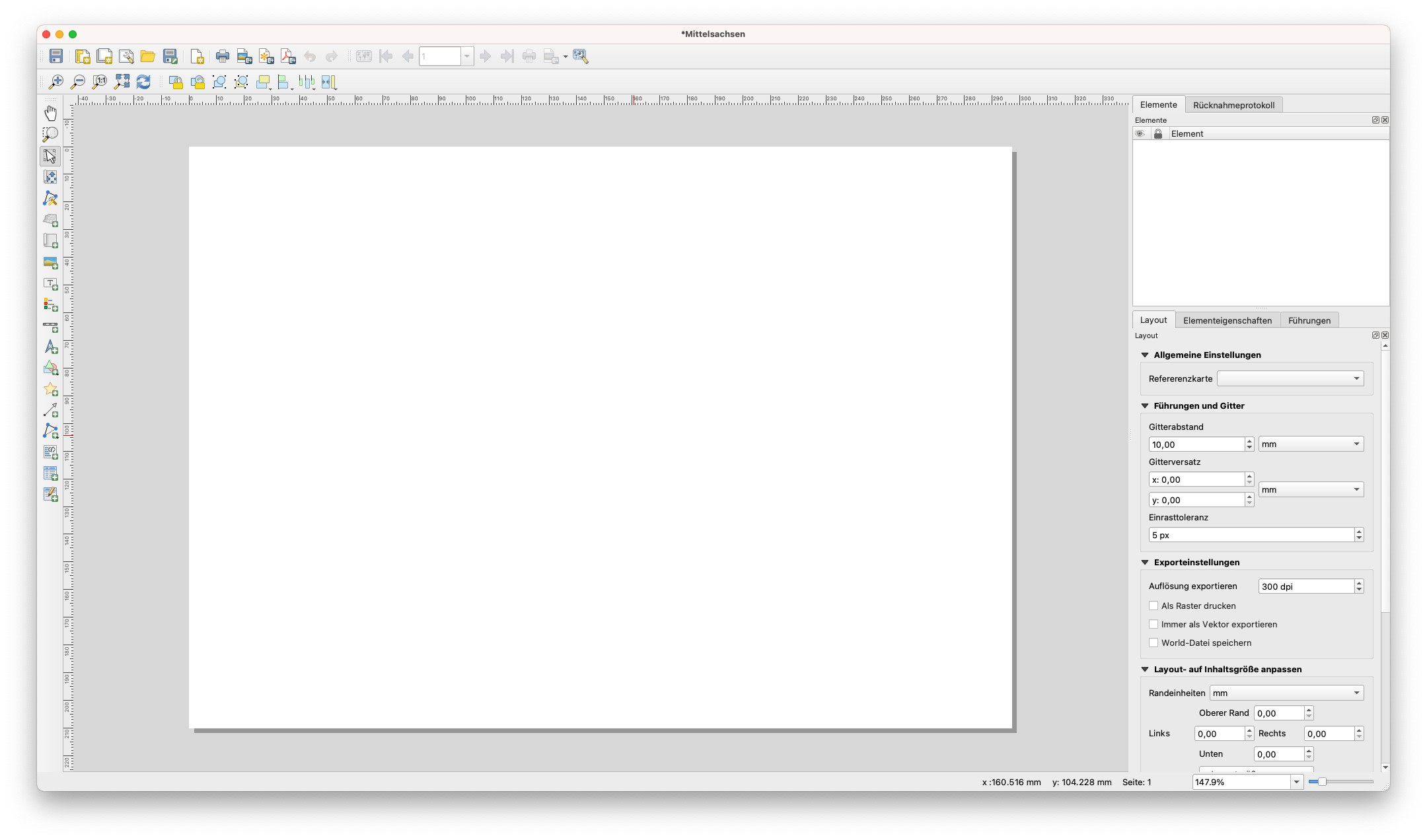Open the Führungen tab
Screen dimensions: 1427x840
pyautogui.click(x=1309, y=320)
